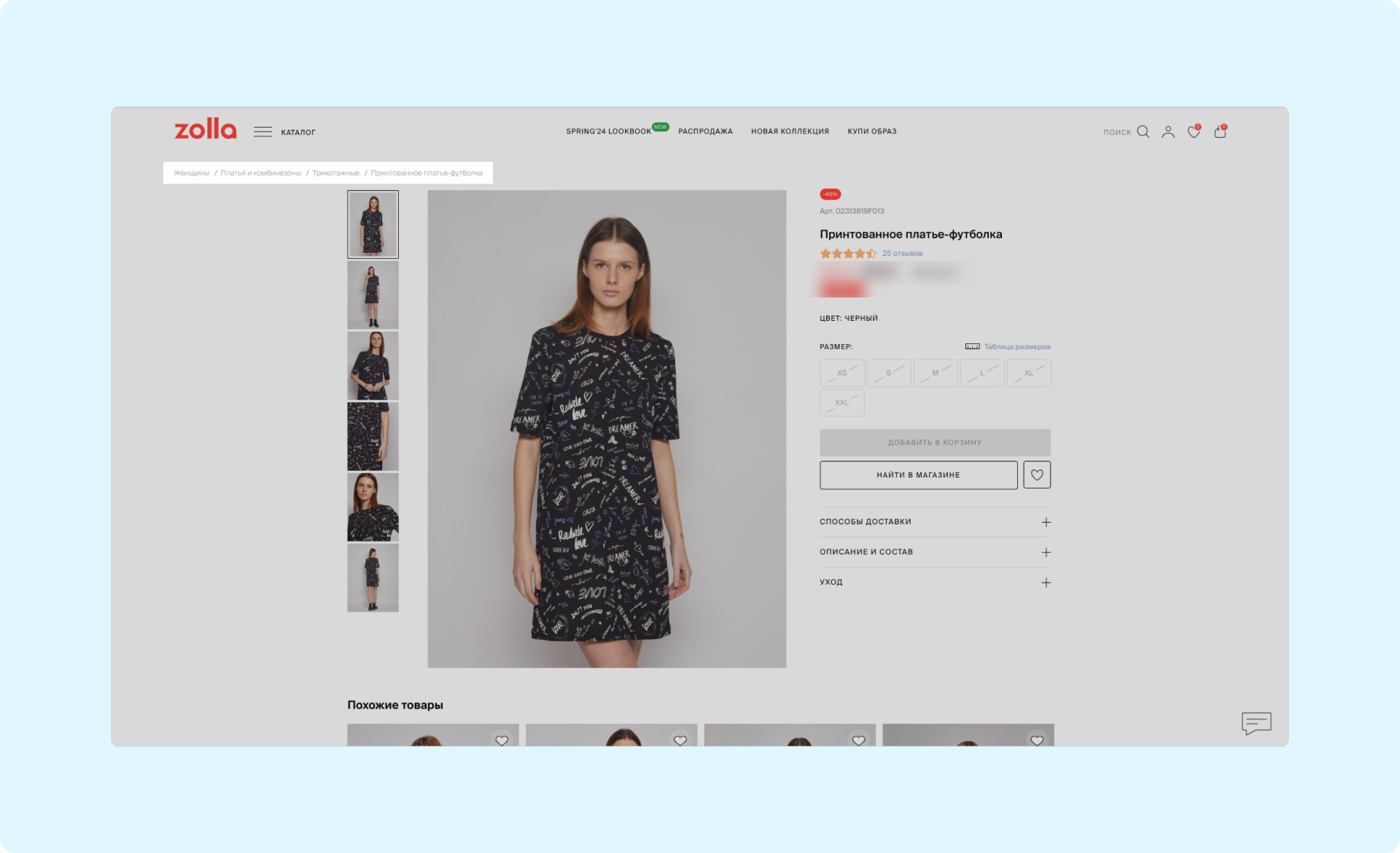Favorite the fourth similar product card
This screenshot has height=853, width=1400.
(x=1037, y=741)
